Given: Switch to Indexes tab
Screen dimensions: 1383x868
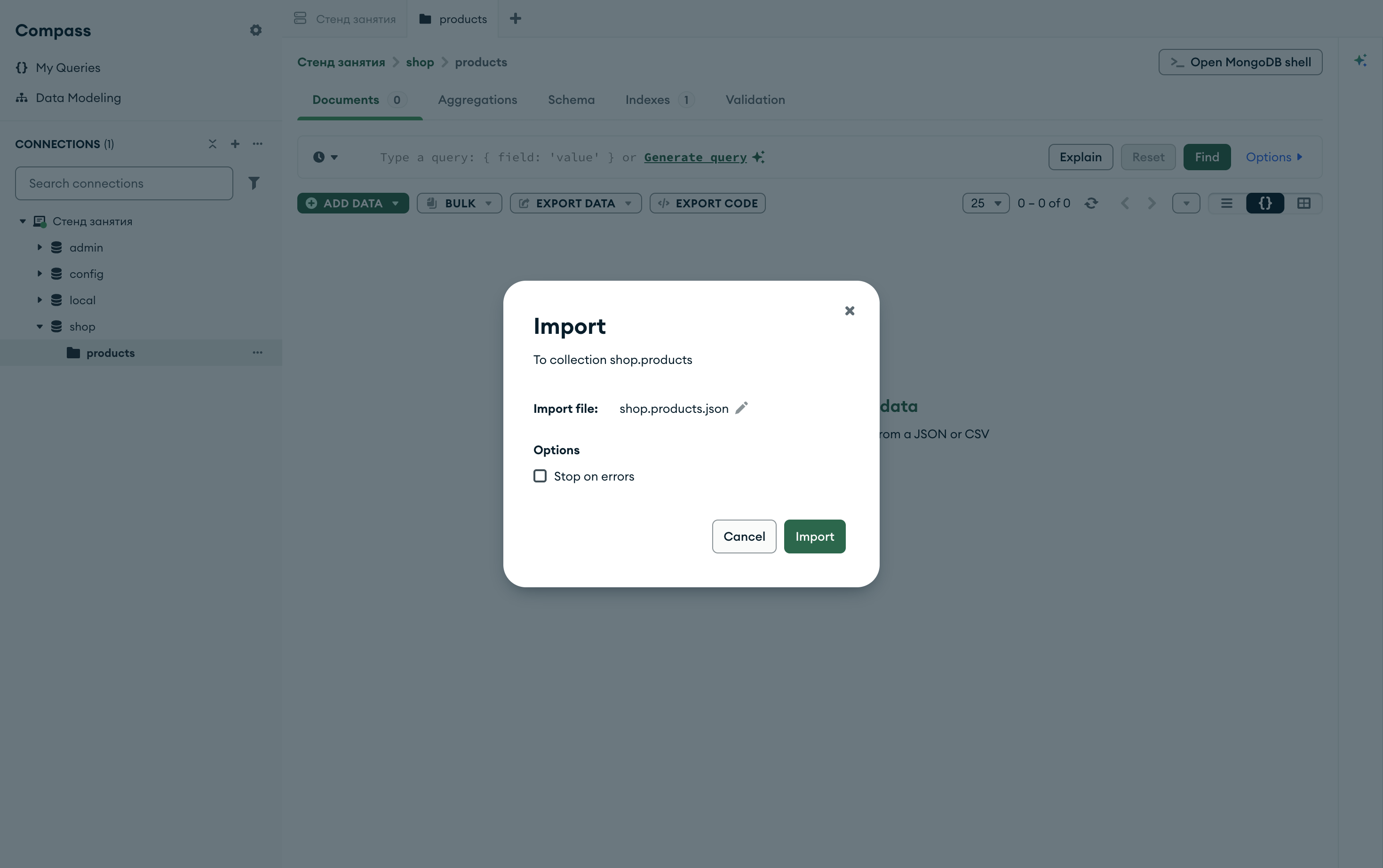Looking at the screenshot, I should click(x=660, y=100).
